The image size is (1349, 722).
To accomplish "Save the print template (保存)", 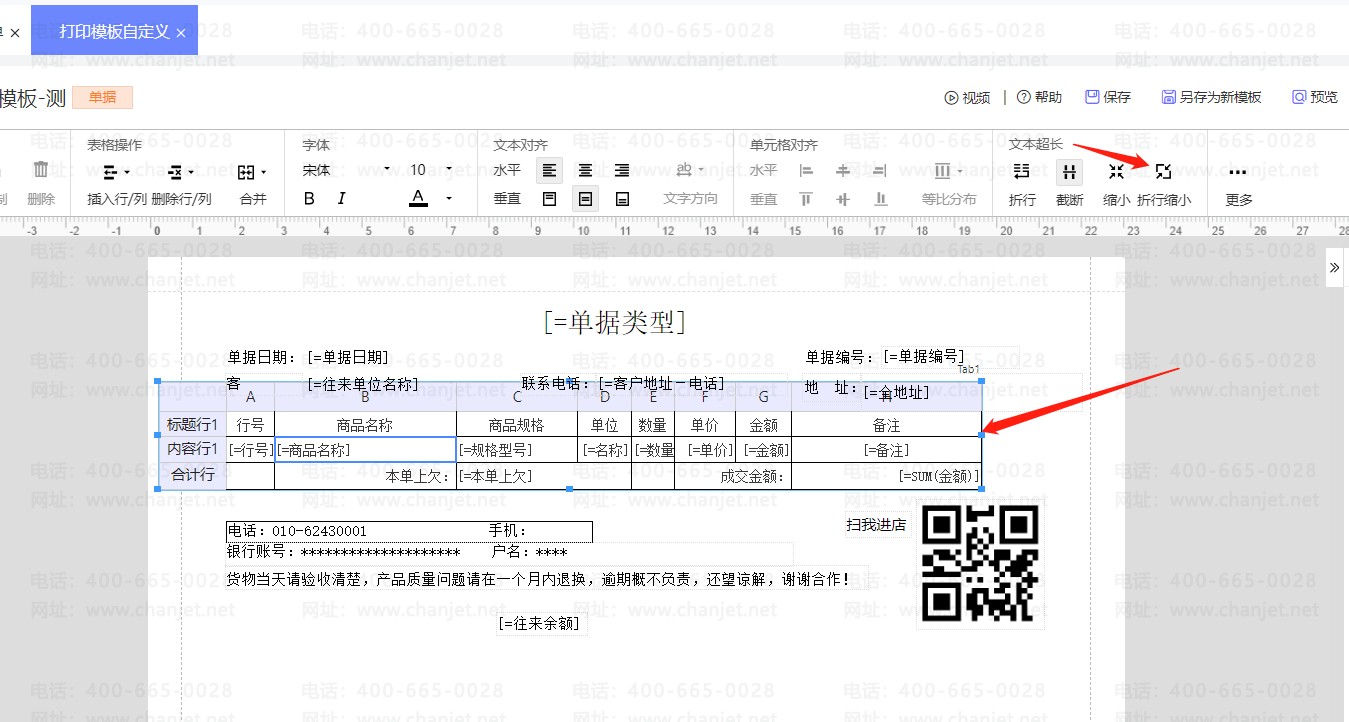I will tap(1108, 97).
